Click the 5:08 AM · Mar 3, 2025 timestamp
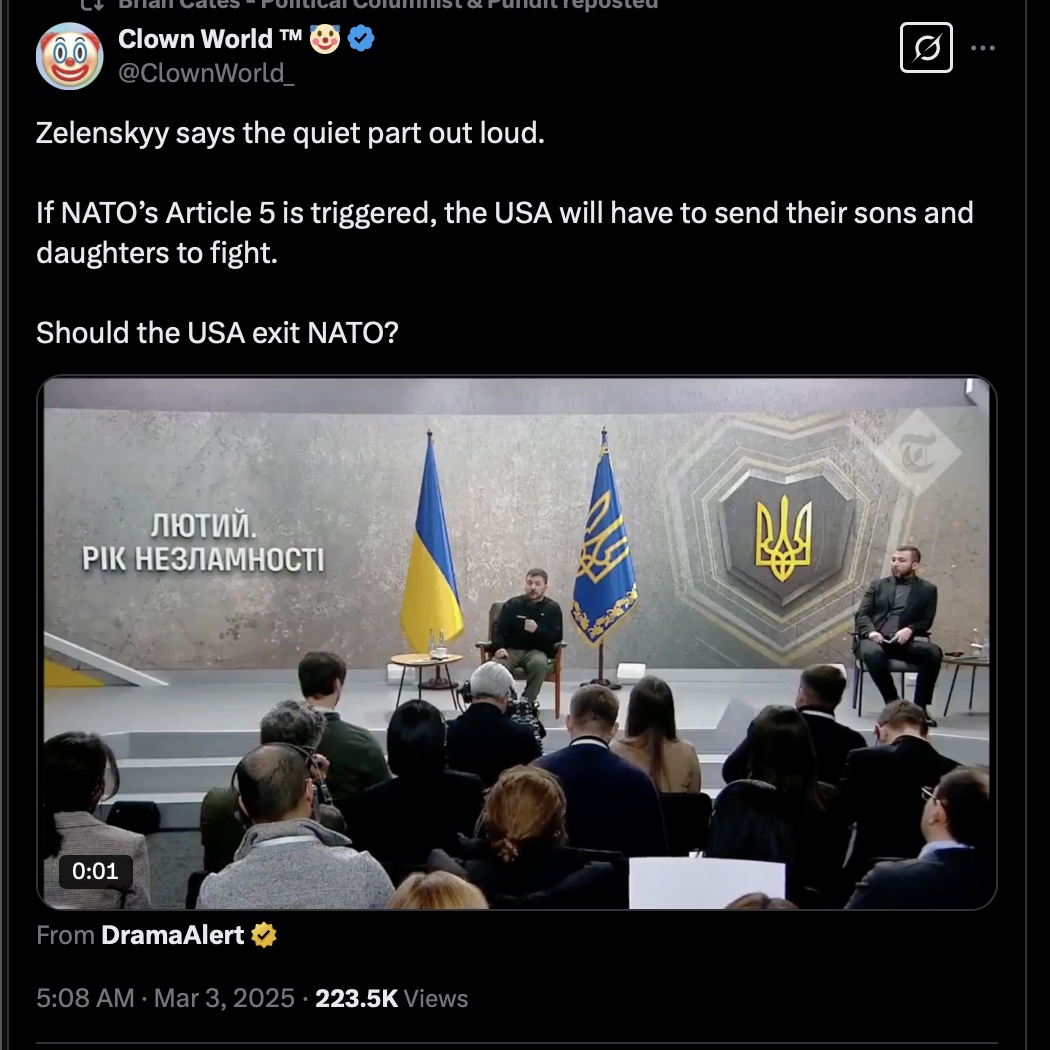1050x1050 pixels. (165, 998)
